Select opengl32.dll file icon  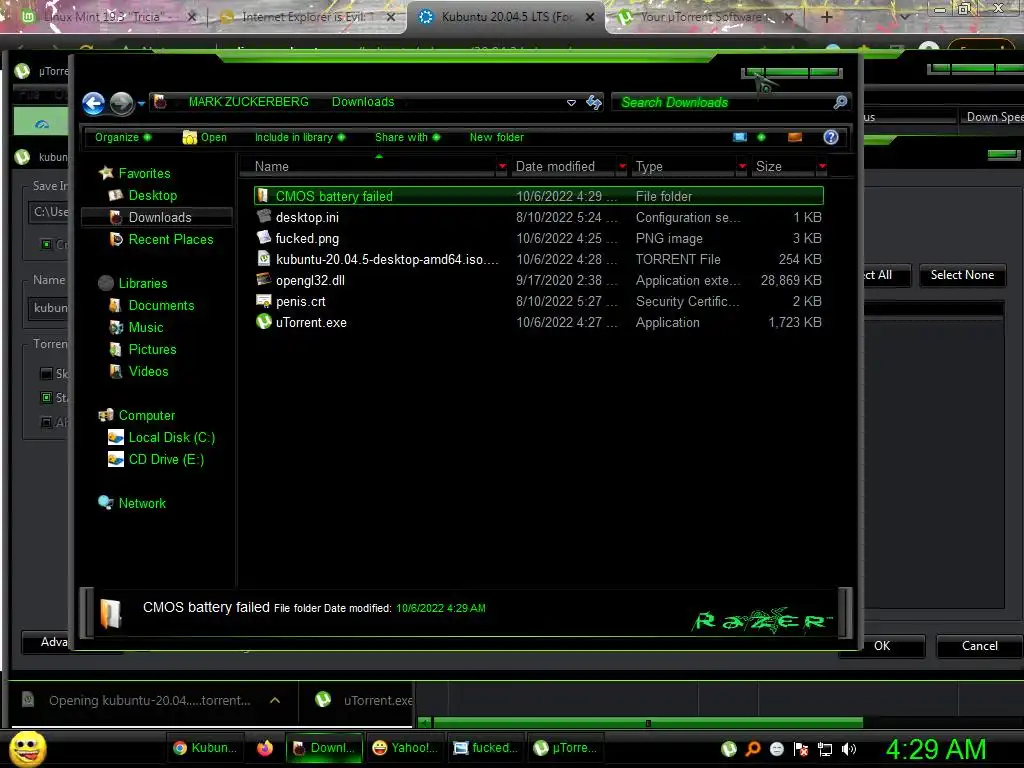(x=264, y=280)
